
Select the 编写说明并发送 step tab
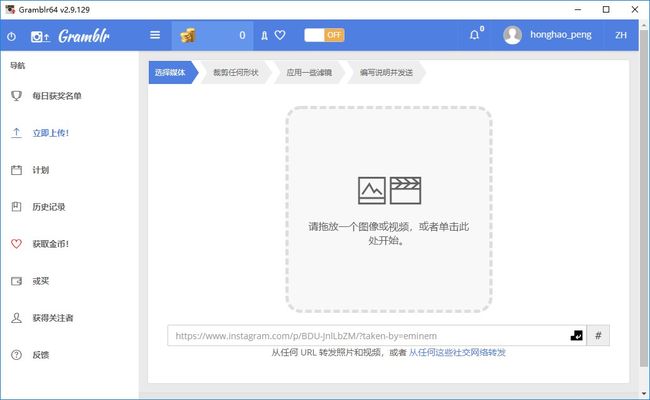(x=386, y=73)
